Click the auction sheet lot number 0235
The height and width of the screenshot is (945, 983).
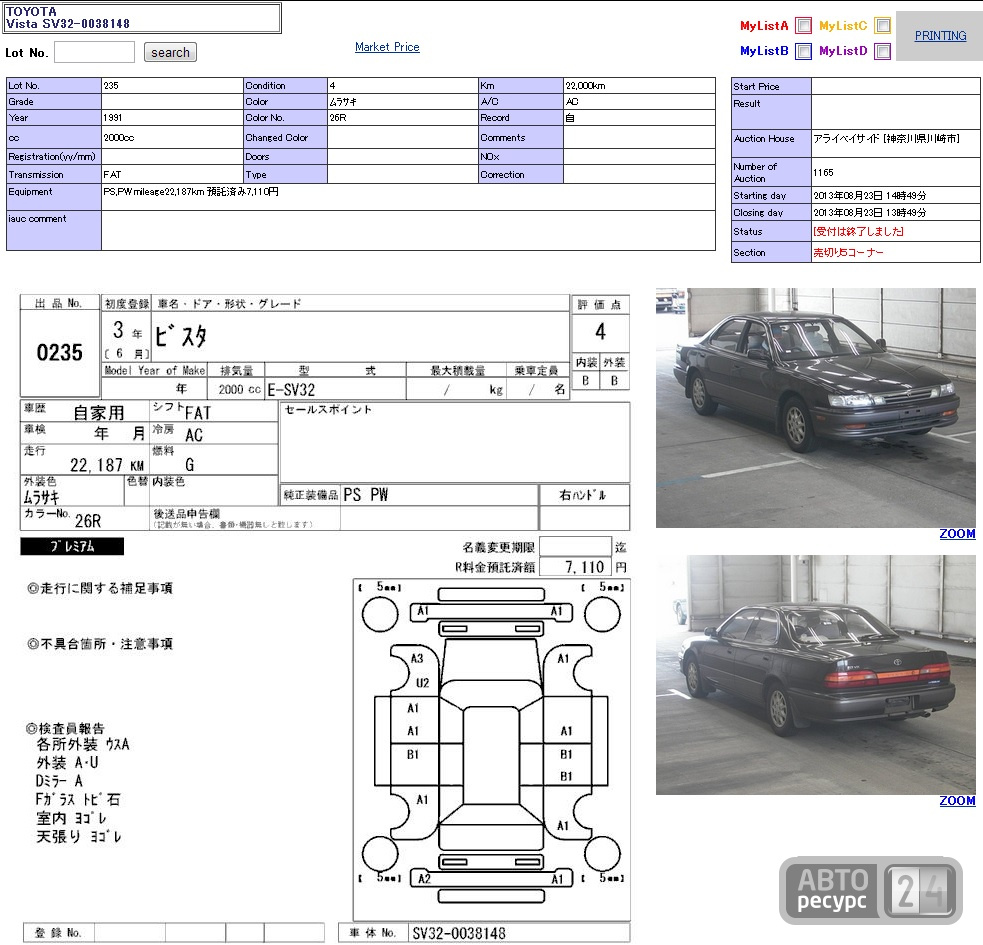[60, 352]
